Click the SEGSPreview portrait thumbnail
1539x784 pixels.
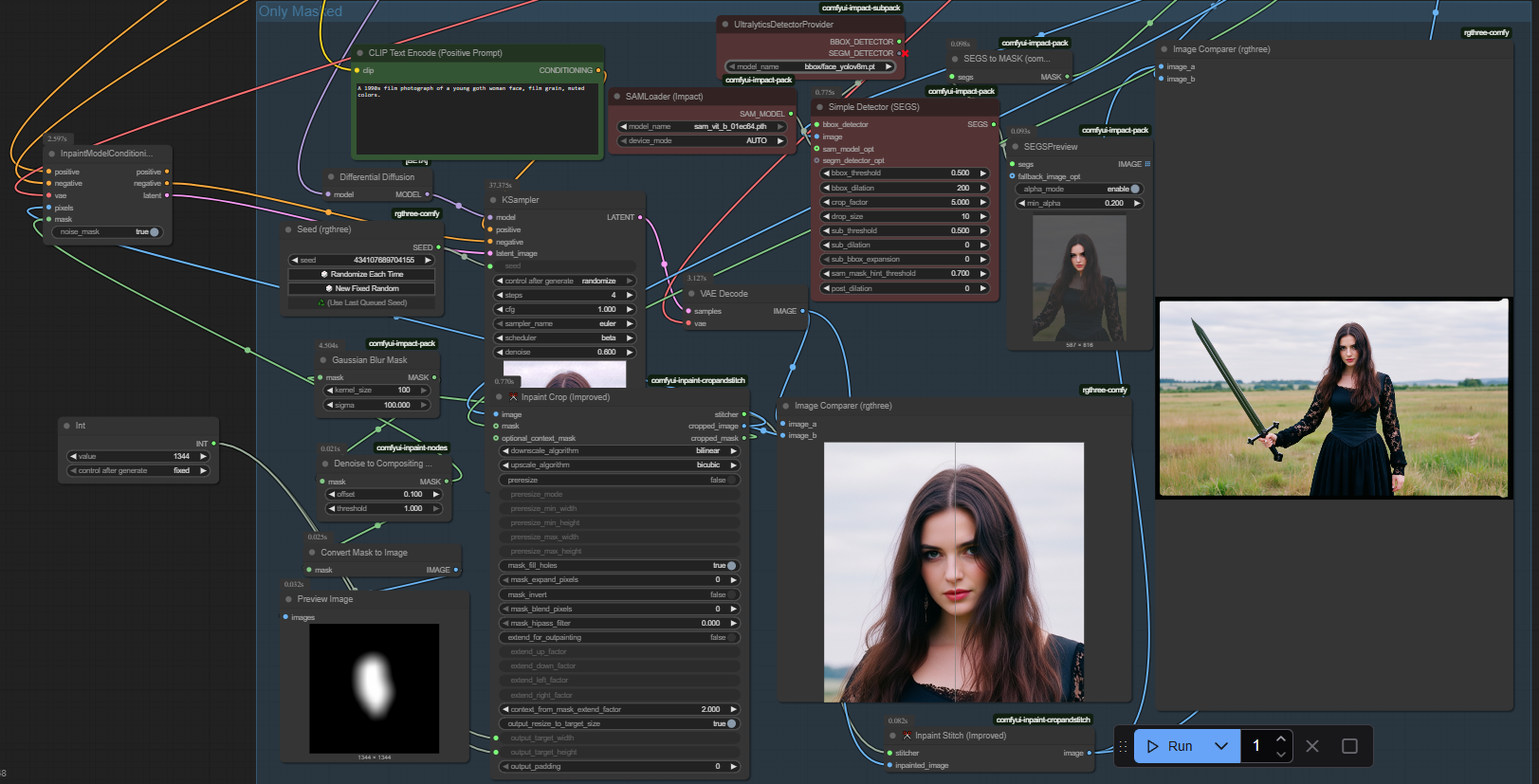click(x=1079, y=278)
